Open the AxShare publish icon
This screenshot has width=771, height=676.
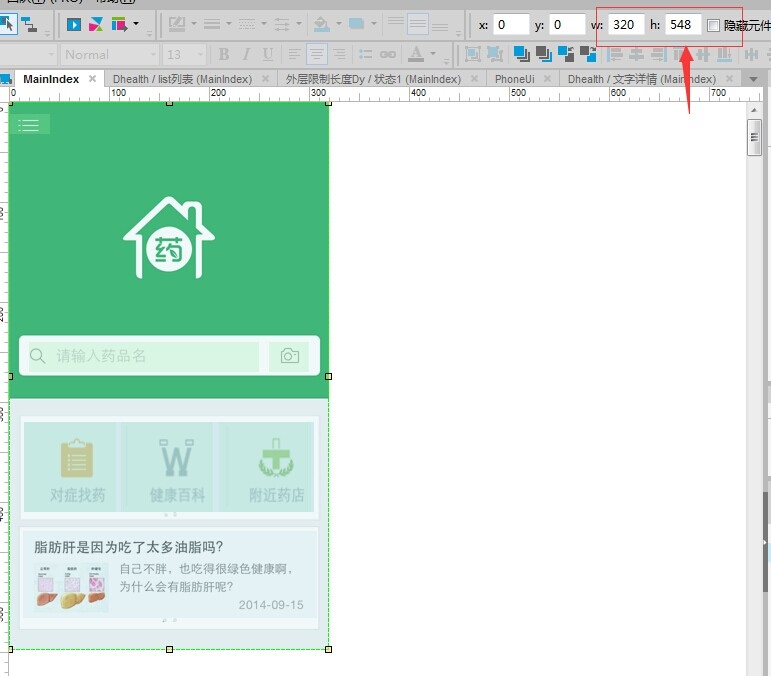[96, 24]
